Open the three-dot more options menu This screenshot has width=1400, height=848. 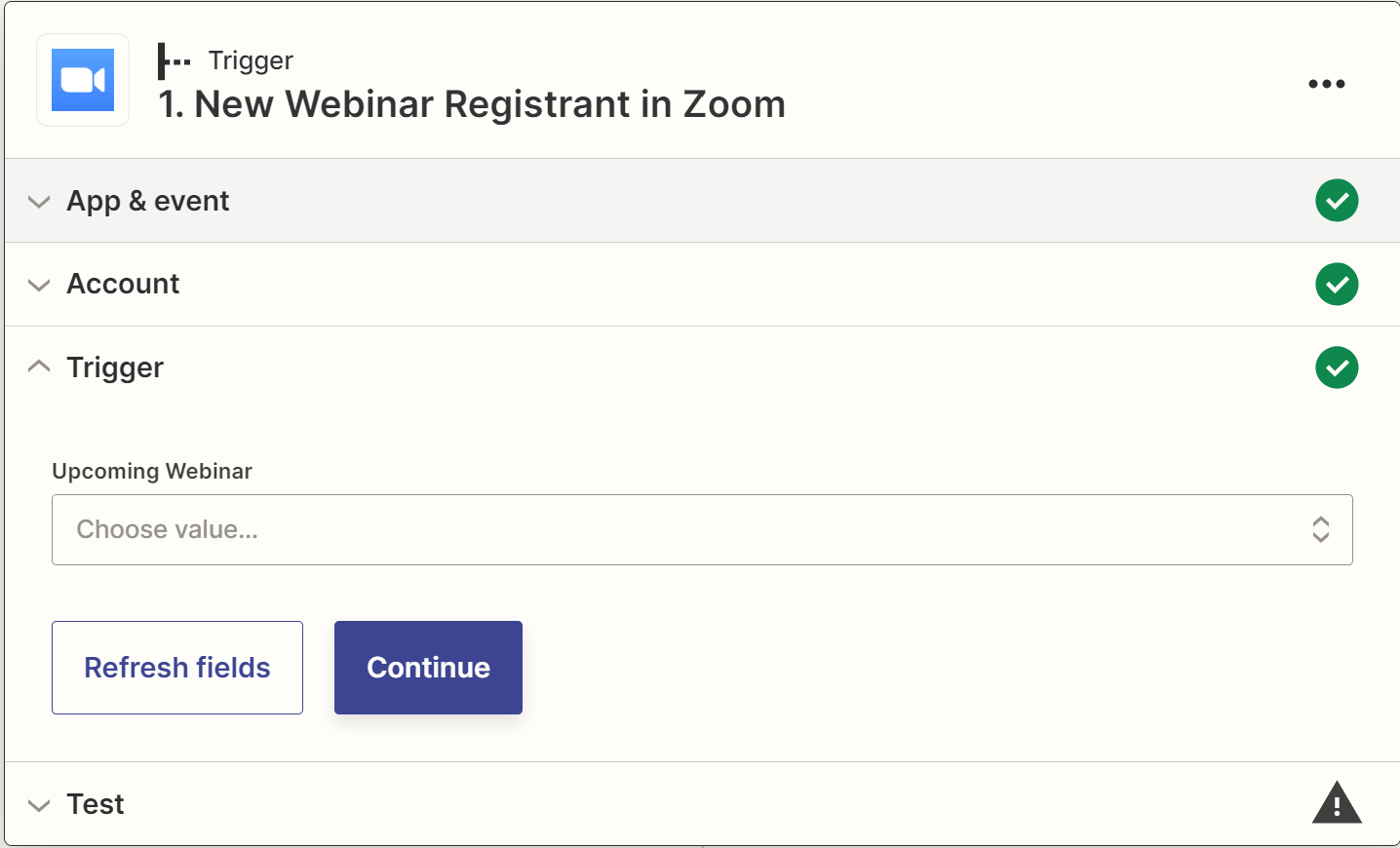[x=1327, y=84]
